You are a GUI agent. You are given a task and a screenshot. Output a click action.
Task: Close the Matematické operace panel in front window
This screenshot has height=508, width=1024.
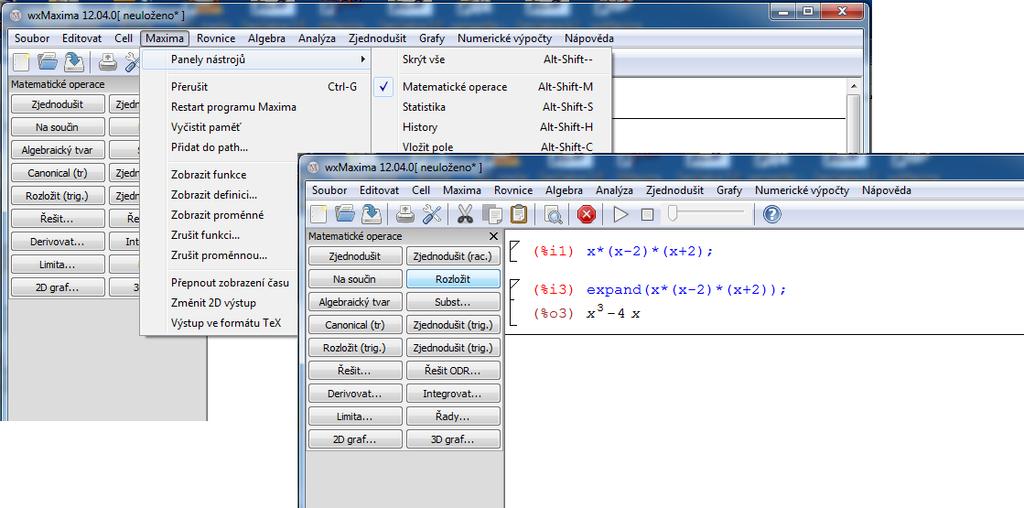(x=494, y=236)
